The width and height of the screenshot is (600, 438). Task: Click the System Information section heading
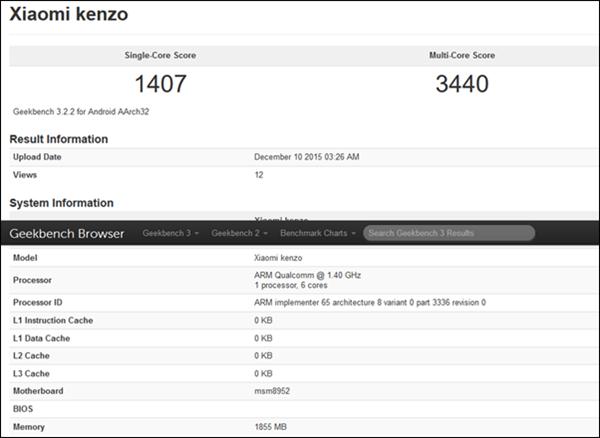click(62, 203)
